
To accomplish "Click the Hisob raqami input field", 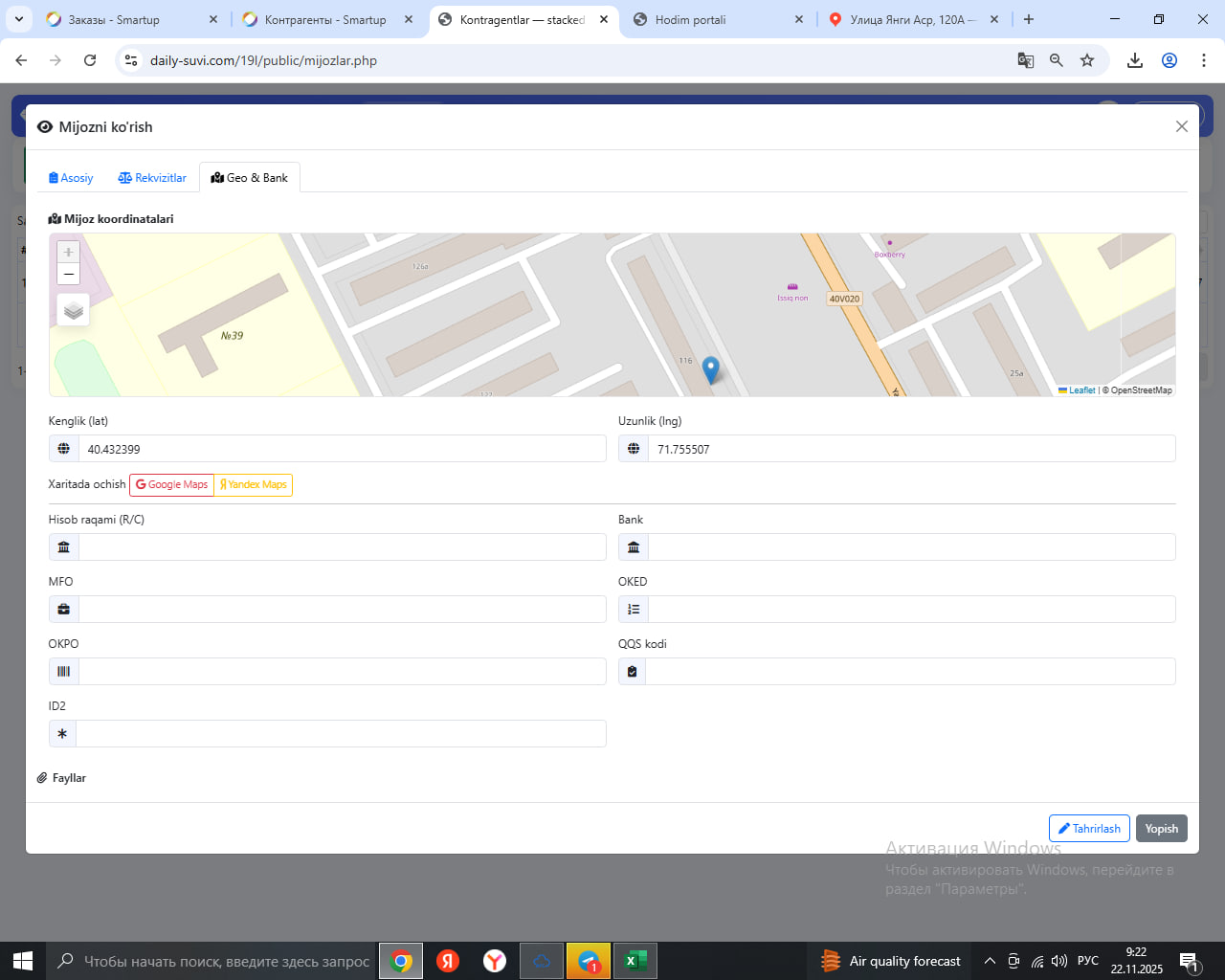I will [x=342, y=547].
